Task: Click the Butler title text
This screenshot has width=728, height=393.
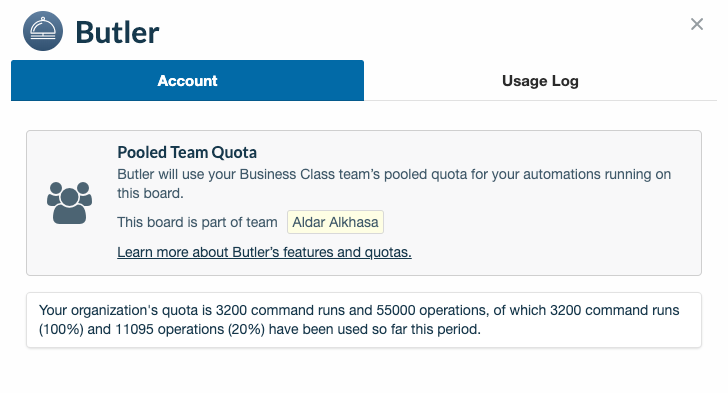Action: click(x=117, y=32)
